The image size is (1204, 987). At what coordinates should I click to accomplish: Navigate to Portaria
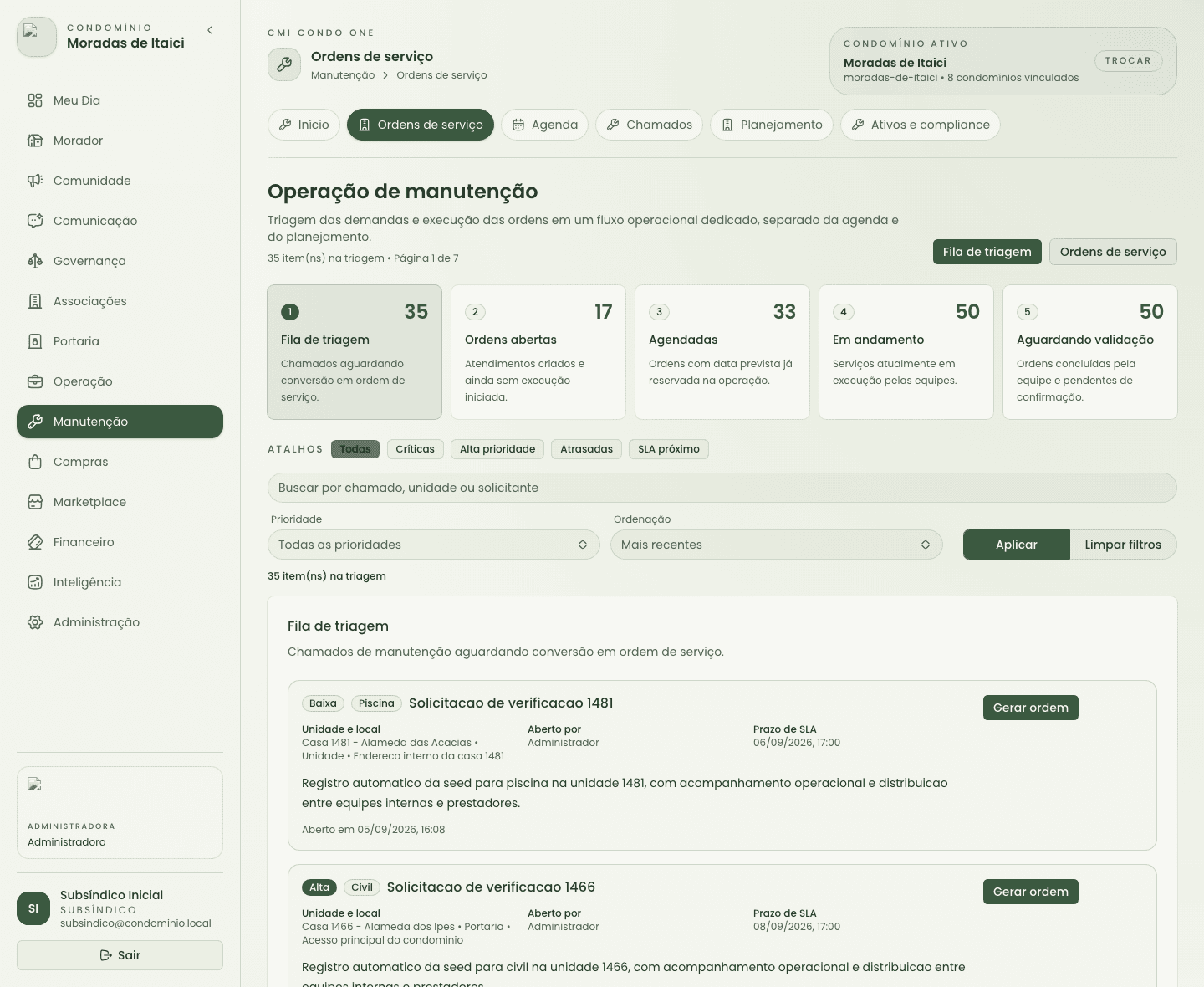pyautogui.click(x=120, y=341)
